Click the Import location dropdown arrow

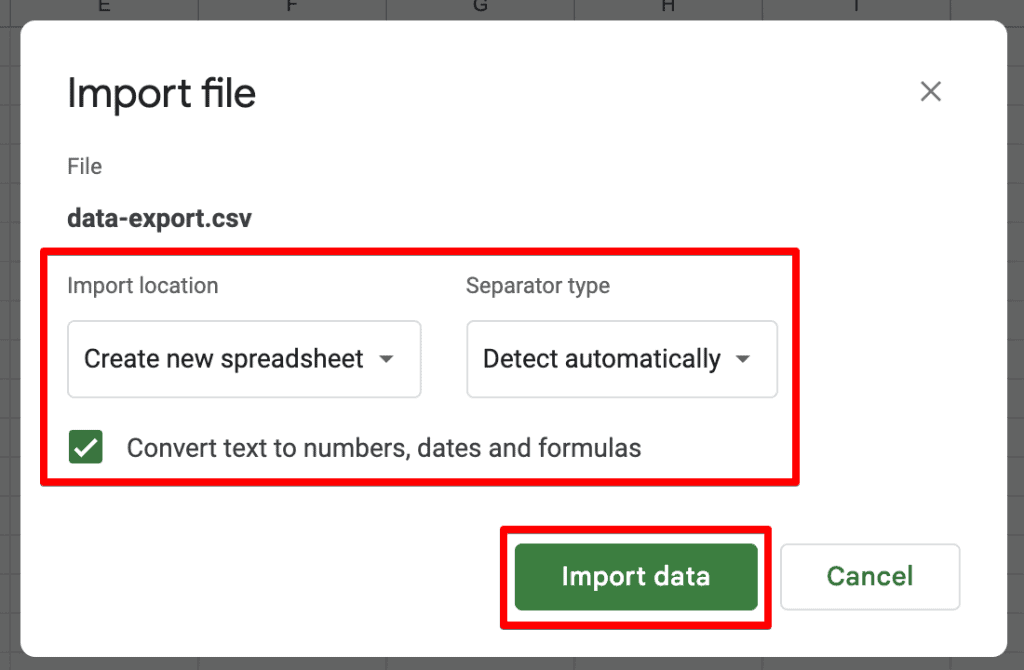click(386, 359)
